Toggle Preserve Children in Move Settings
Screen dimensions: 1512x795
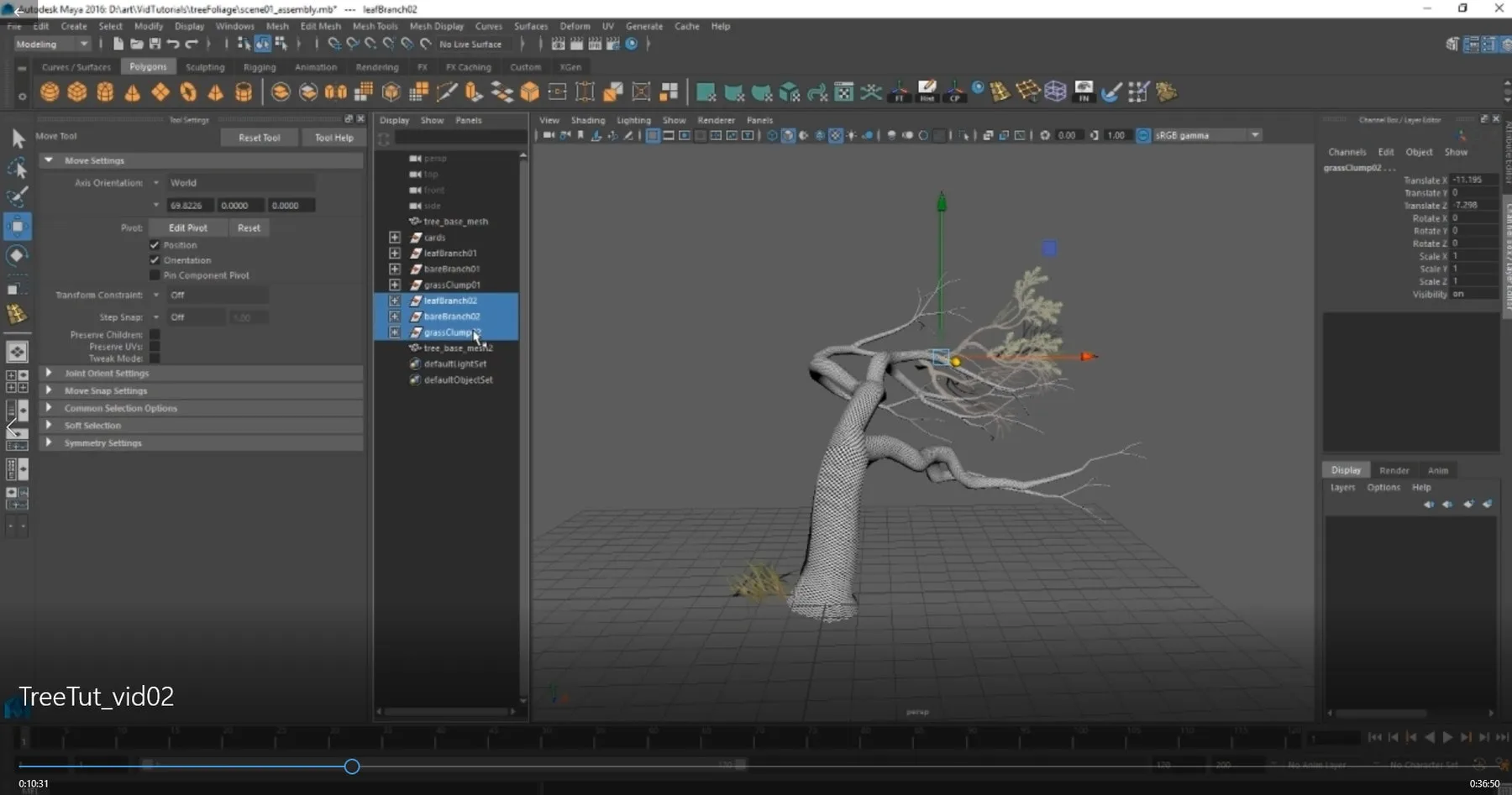point(155,334)
